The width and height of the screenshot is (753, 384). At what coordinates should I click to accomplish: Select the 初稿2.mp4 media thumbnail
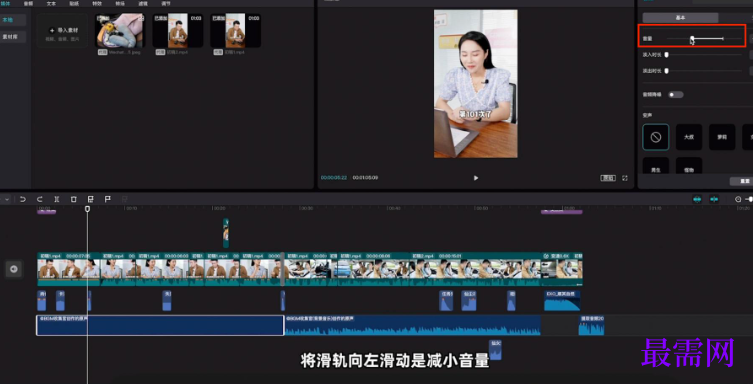point(178,30)
